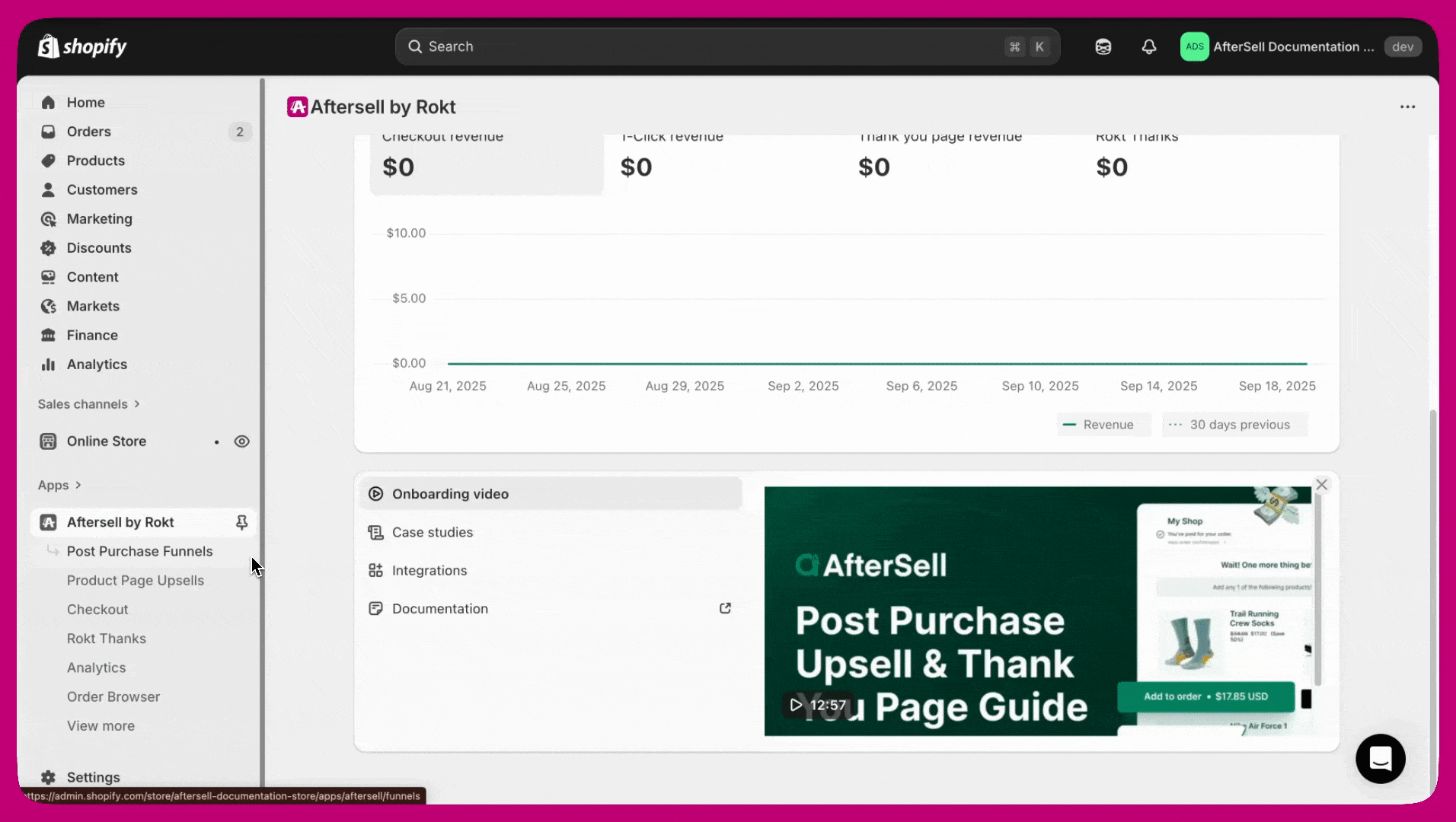Focus the Search field
The image size is (1456, 822).
coord(727,46)
